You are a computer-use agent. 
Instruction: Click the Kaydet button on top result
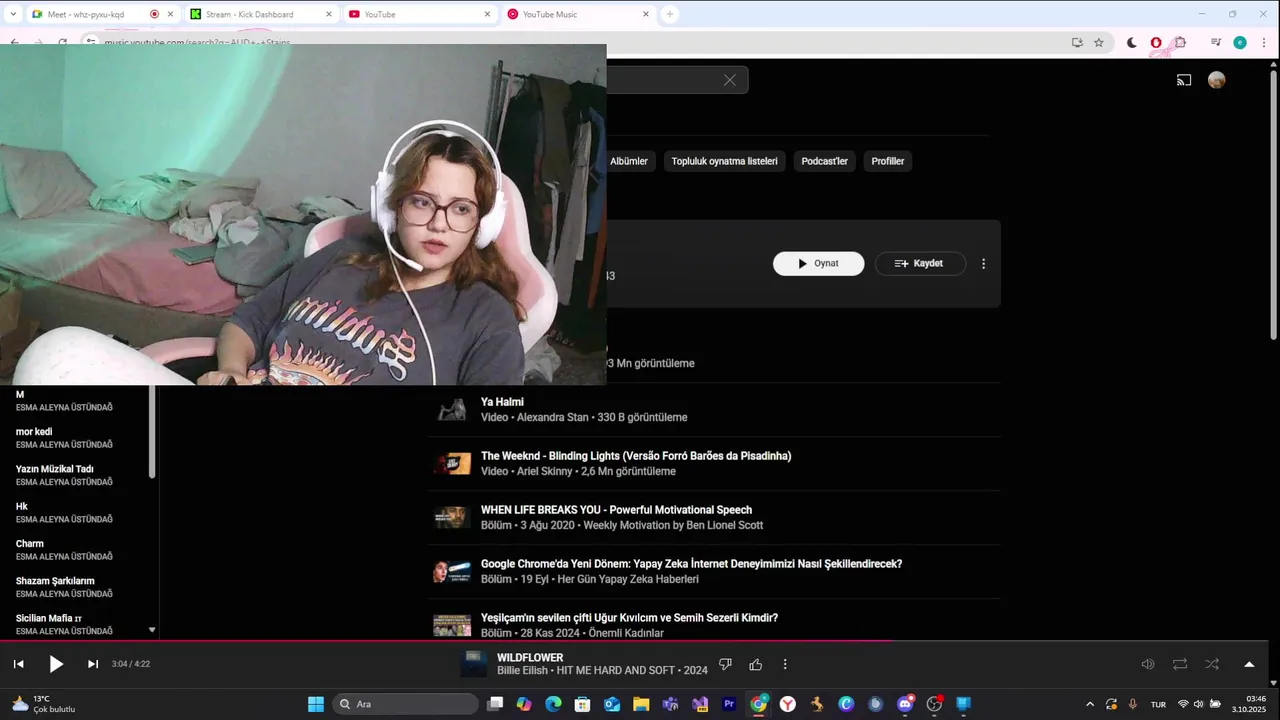tap(920, 263)
